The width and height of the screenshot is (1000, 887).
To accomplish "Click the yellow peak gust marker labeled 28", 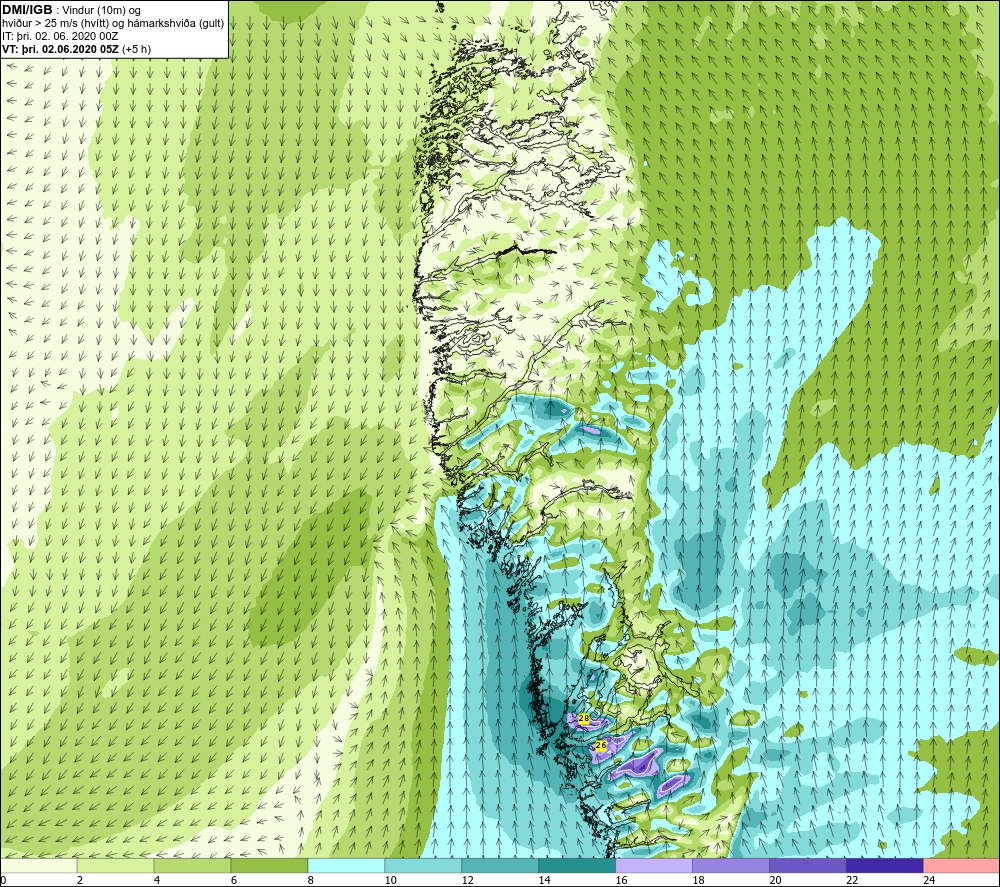I will tap(583, 719).
